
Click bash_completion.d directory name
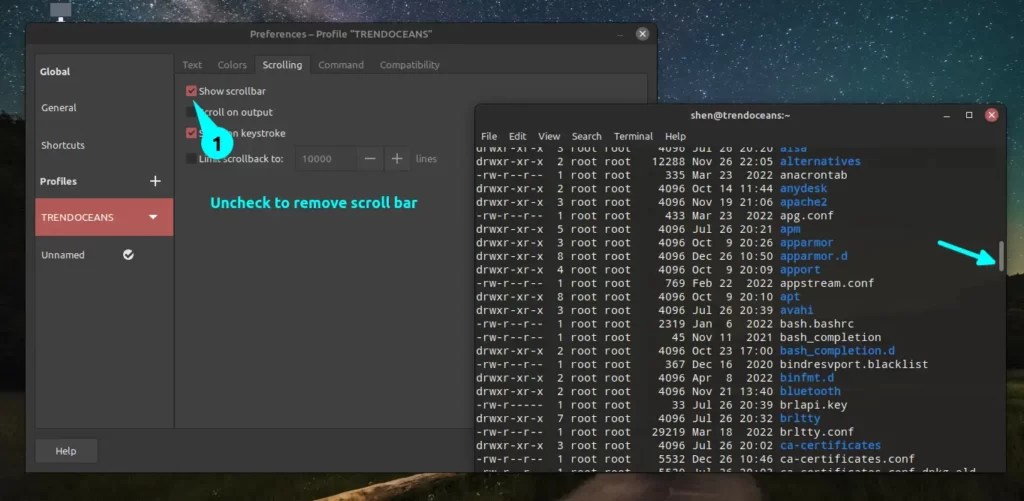[x=837, y=351]
